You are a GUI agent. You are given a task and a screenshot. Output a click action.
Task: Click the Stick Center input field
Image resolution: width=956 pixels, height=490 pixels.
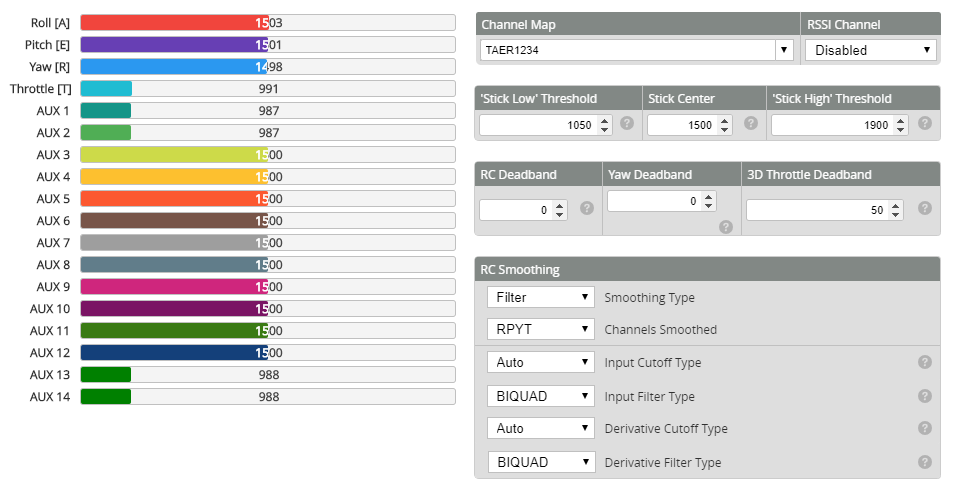tap(689, 125)
